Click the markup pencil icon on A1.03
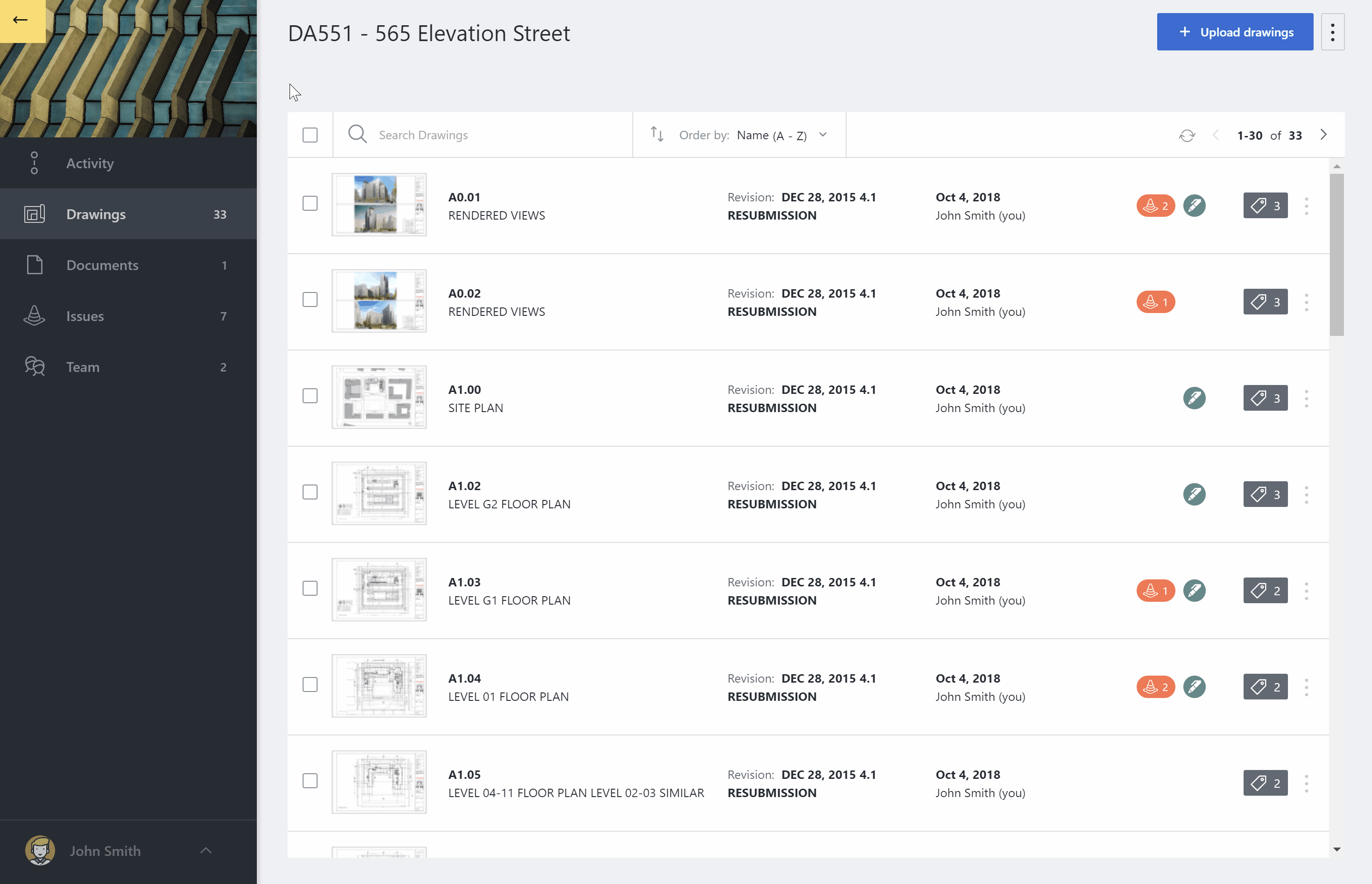The image size is (1372, 884). (x=1194, y=591)
